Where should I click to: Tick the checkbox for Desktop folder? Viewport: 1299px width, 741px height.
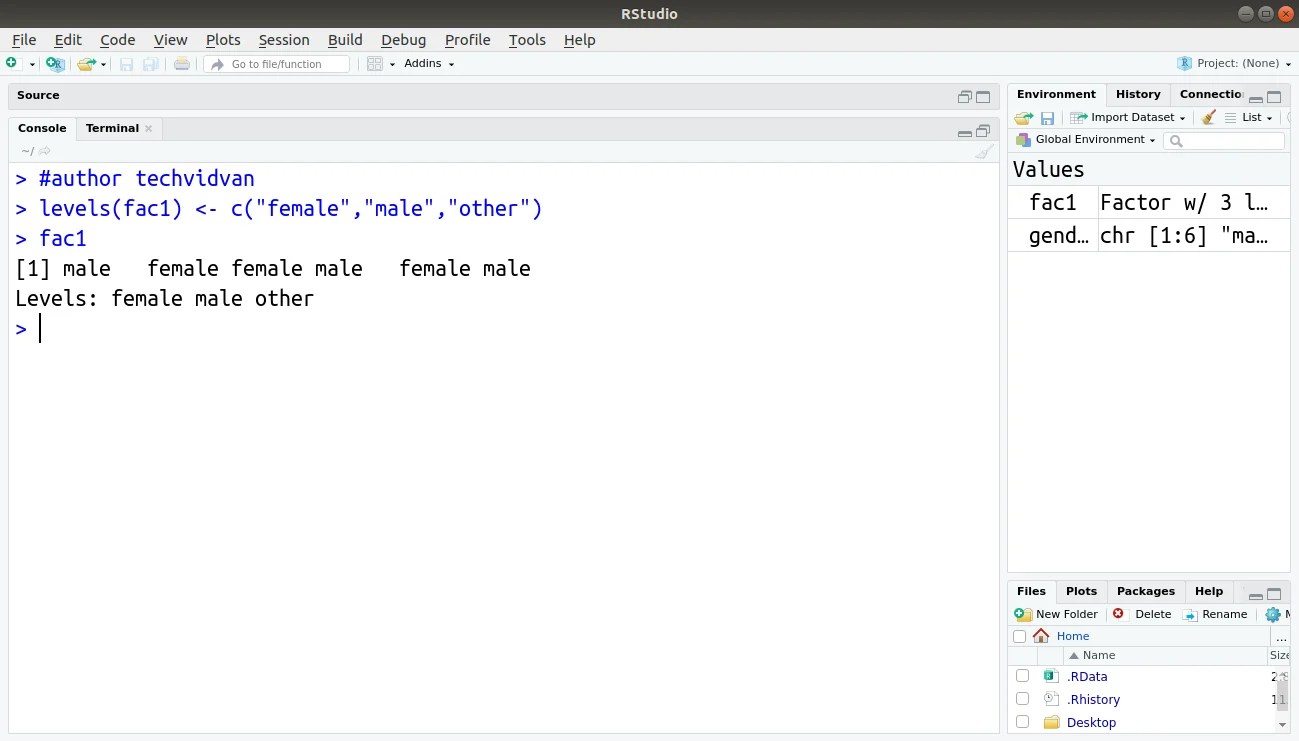(x=1022, y=722)
